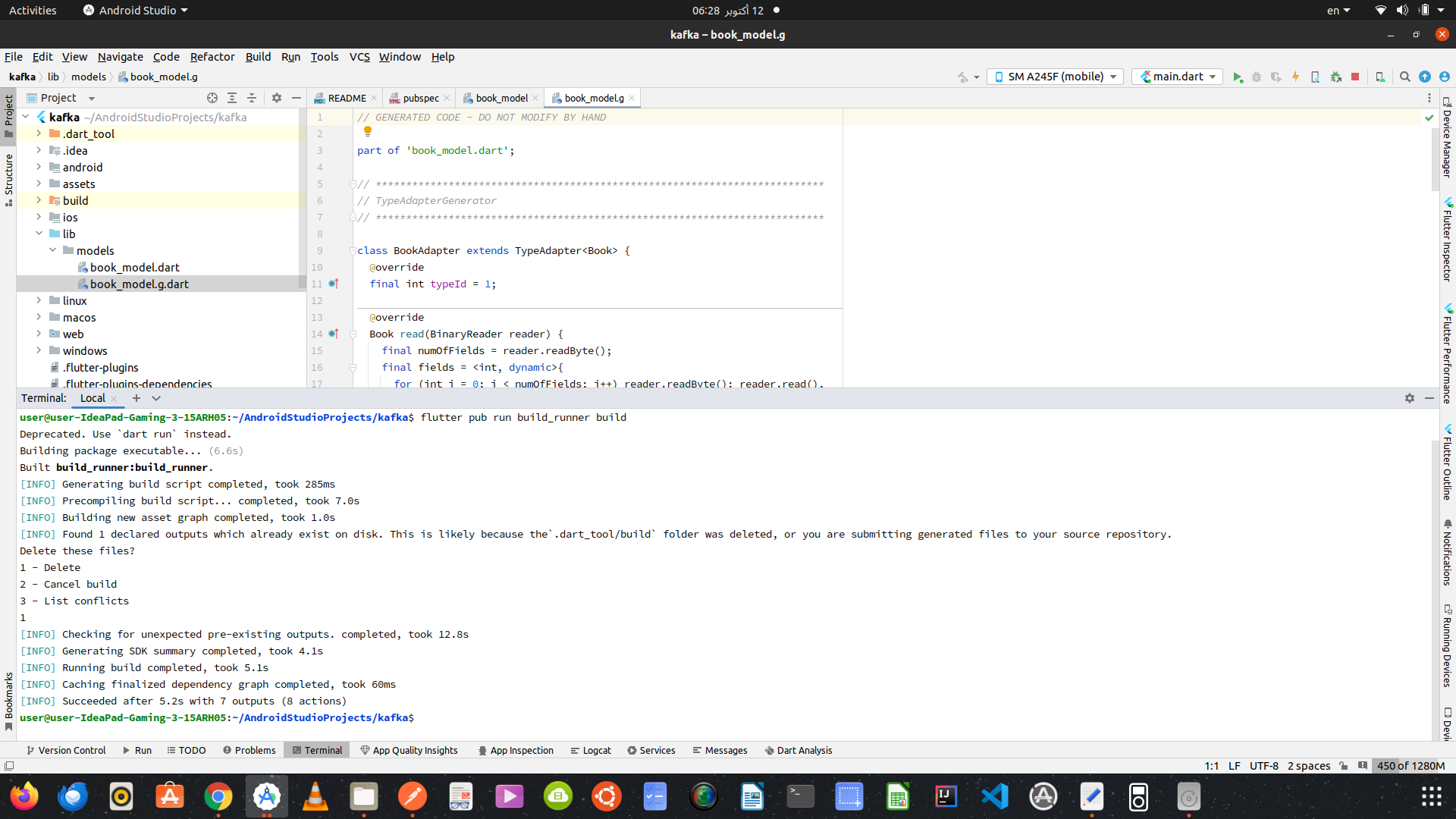Image resolution: width=1456 pixels, height=819 pixels.
Task: Click Expand All icon in Project panel
Action: click(x=232, y=98)
